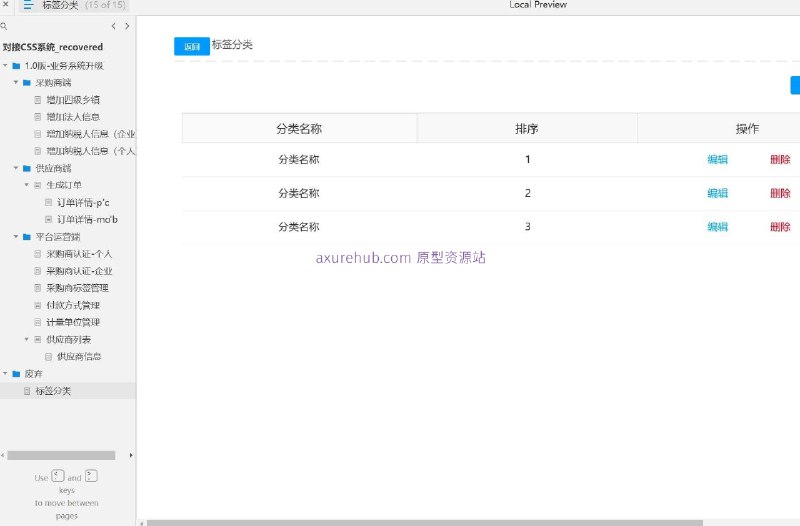Click the left arrow key hint icon
Screen dimensions: 800x526
click(x=58, y=476)
